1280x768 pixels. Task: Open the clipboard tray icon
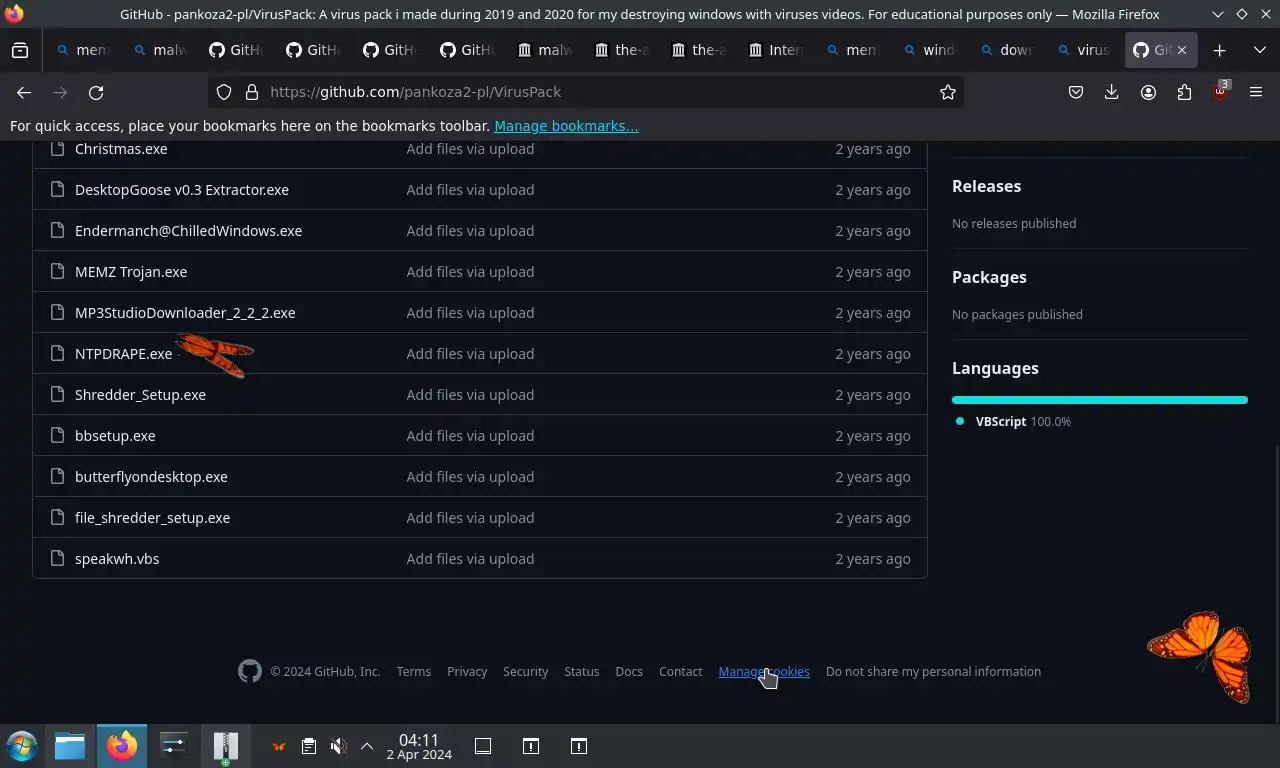coord(309,746)
